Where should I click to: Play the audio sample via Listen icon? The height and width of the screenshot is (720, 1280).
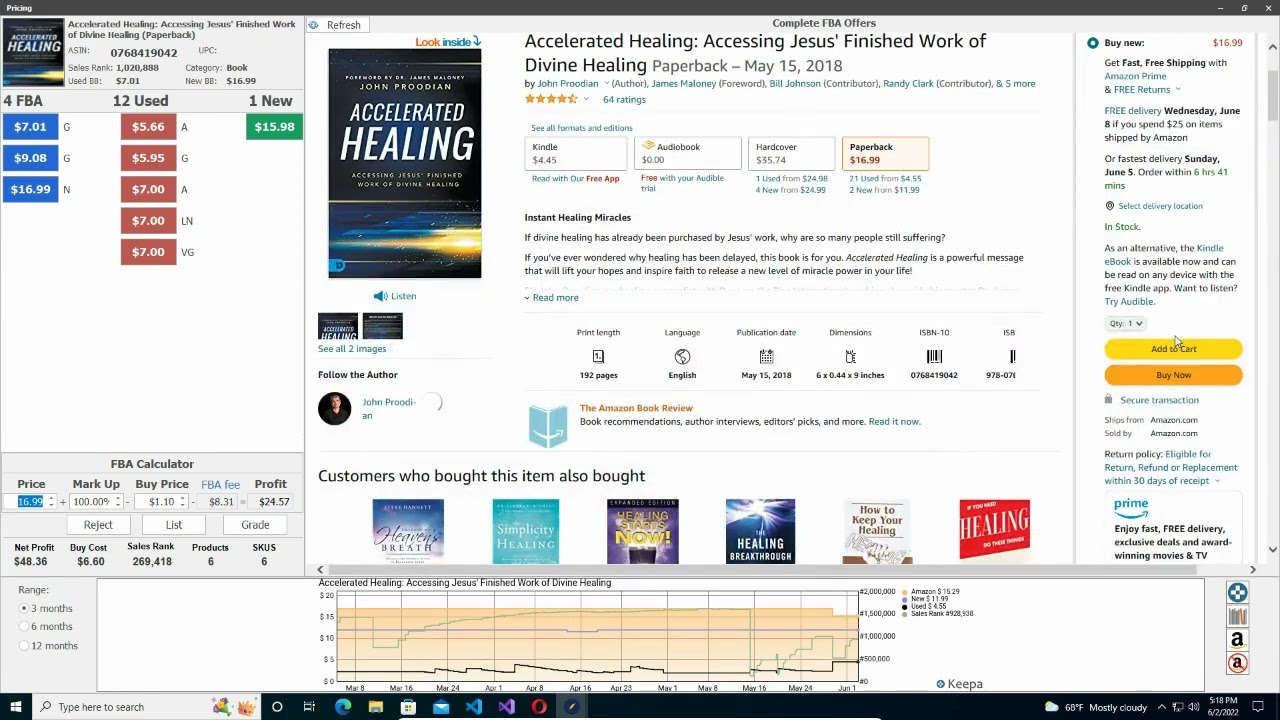(380, 296)
